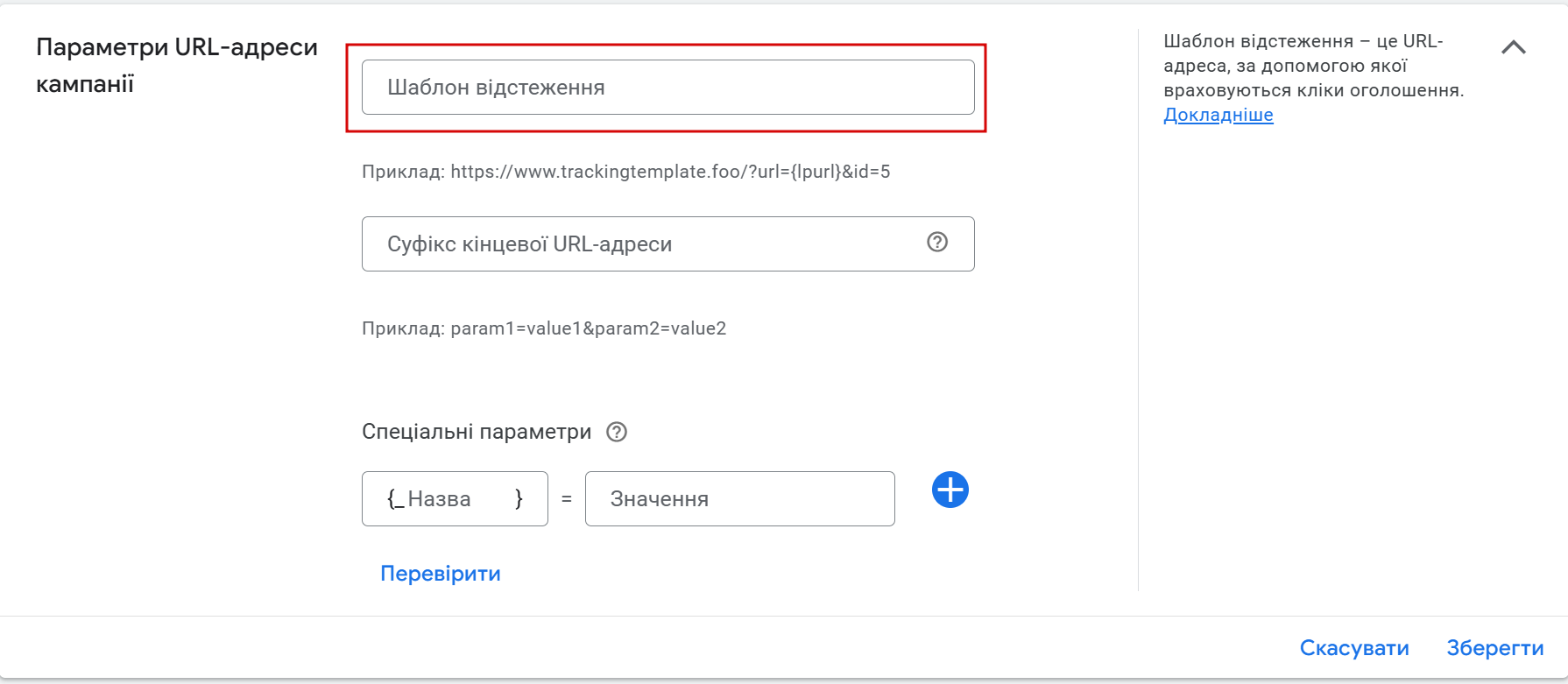Image resolution: width=1568 pixels, height=684 pixels.
Task: Click the Параметри URL-адреси кампанії heading
Action: point(176,66)
